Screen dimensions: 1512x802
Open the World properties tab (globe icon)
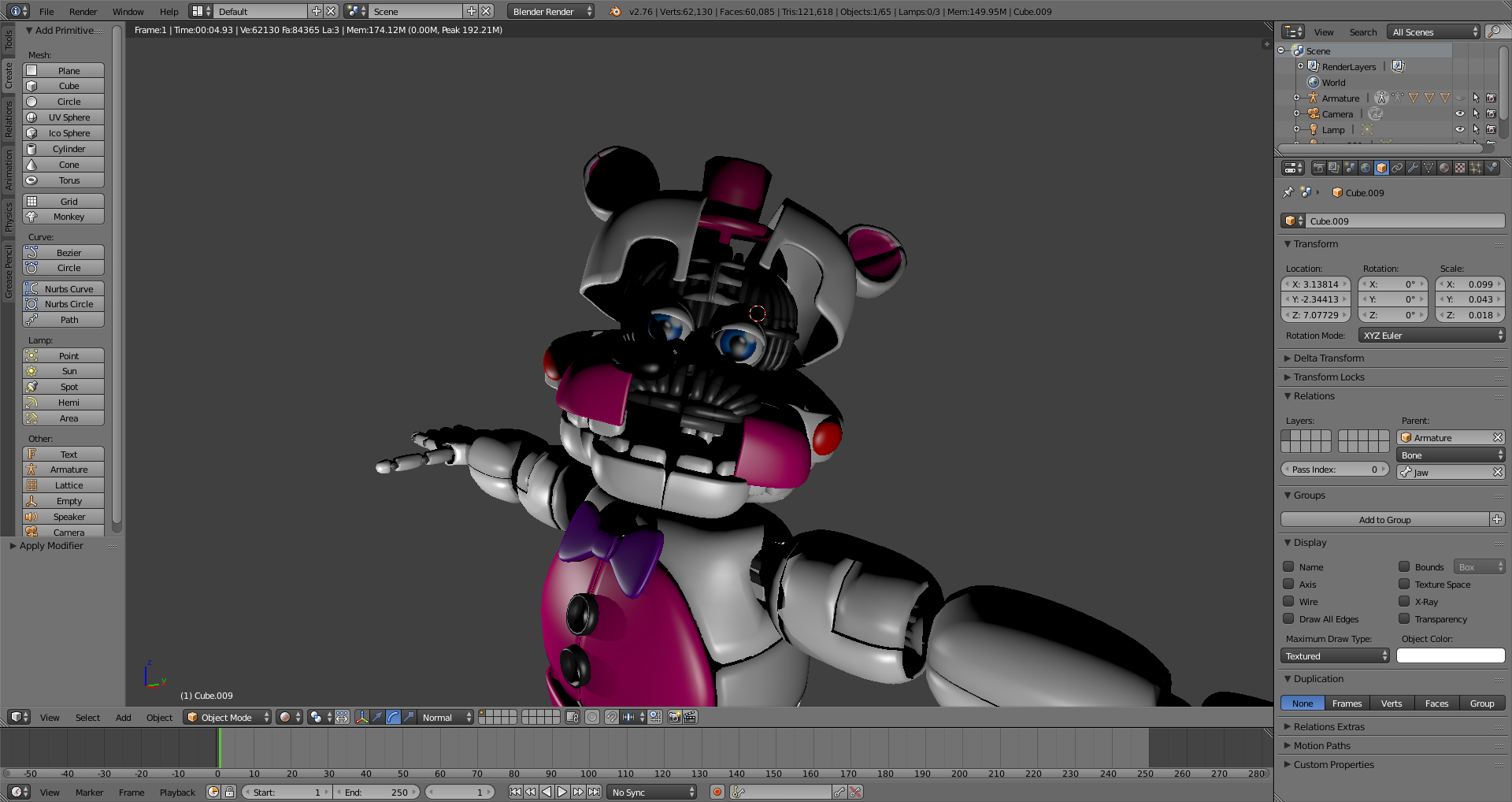pos(1366,168)
